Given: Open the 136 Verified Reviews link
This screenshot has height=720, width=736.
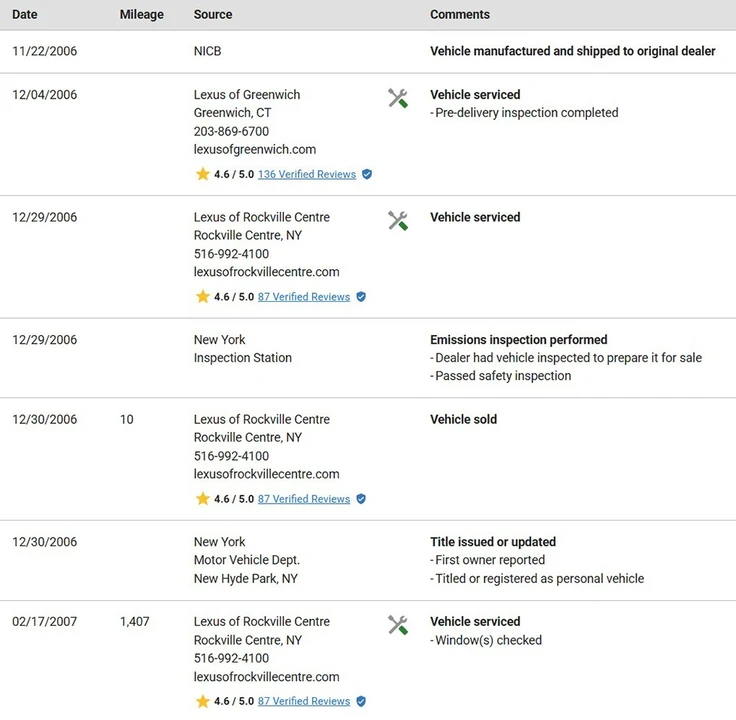Looking at the screenshot, I should click(307, 174).
